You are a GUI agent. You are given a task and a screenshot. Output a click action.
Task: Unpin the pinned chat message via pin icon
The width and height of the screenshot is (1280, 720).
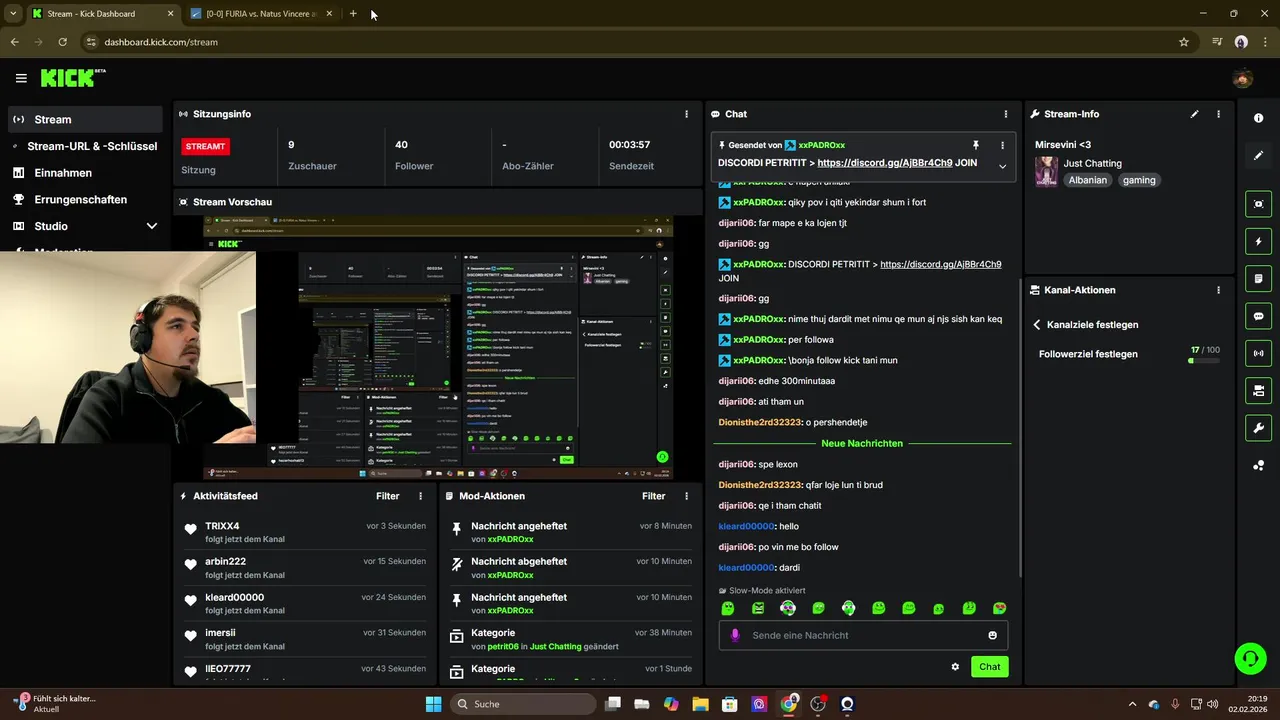click(976, 145)
